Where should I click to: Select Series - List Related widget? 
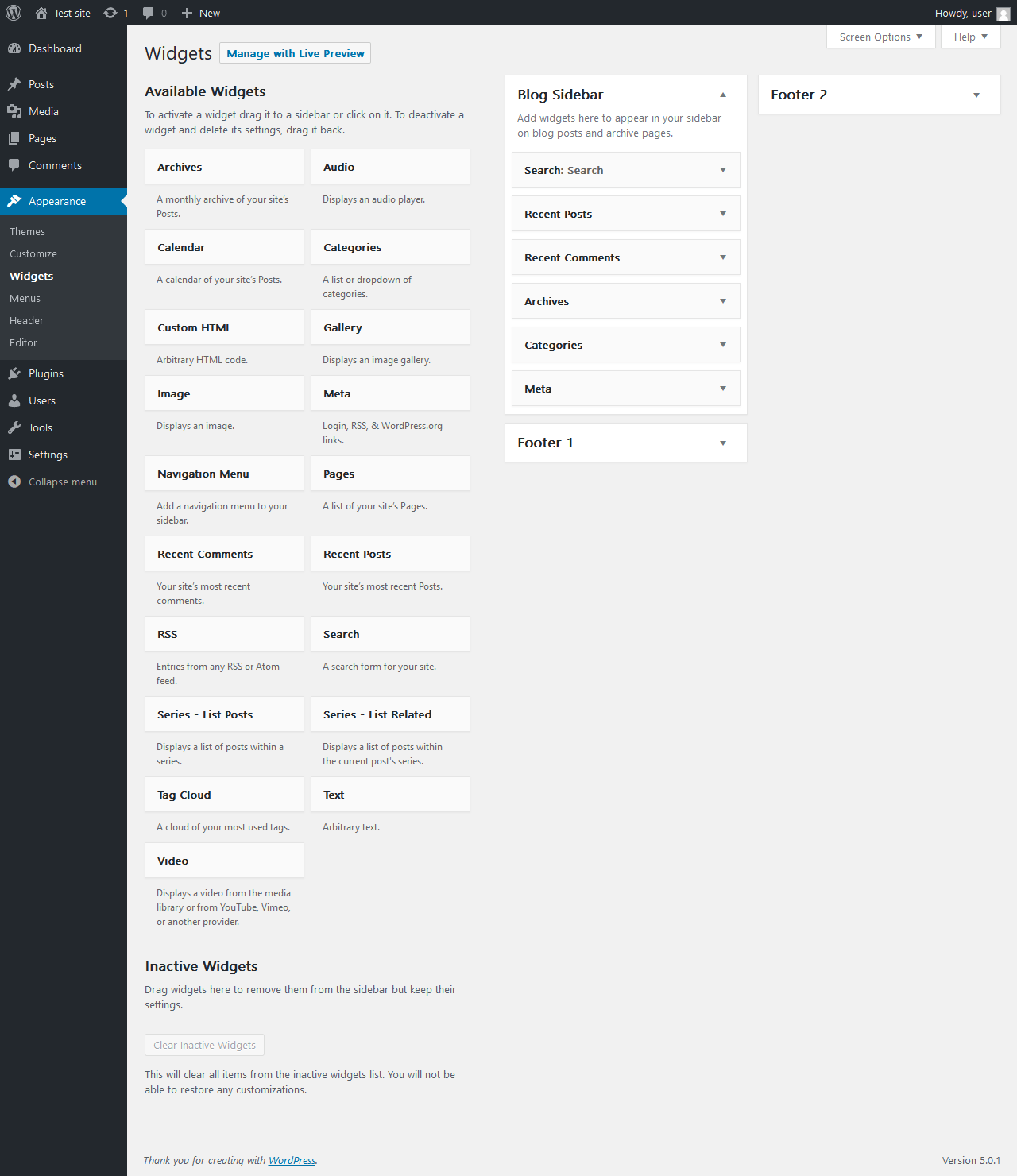click(390, 714)
